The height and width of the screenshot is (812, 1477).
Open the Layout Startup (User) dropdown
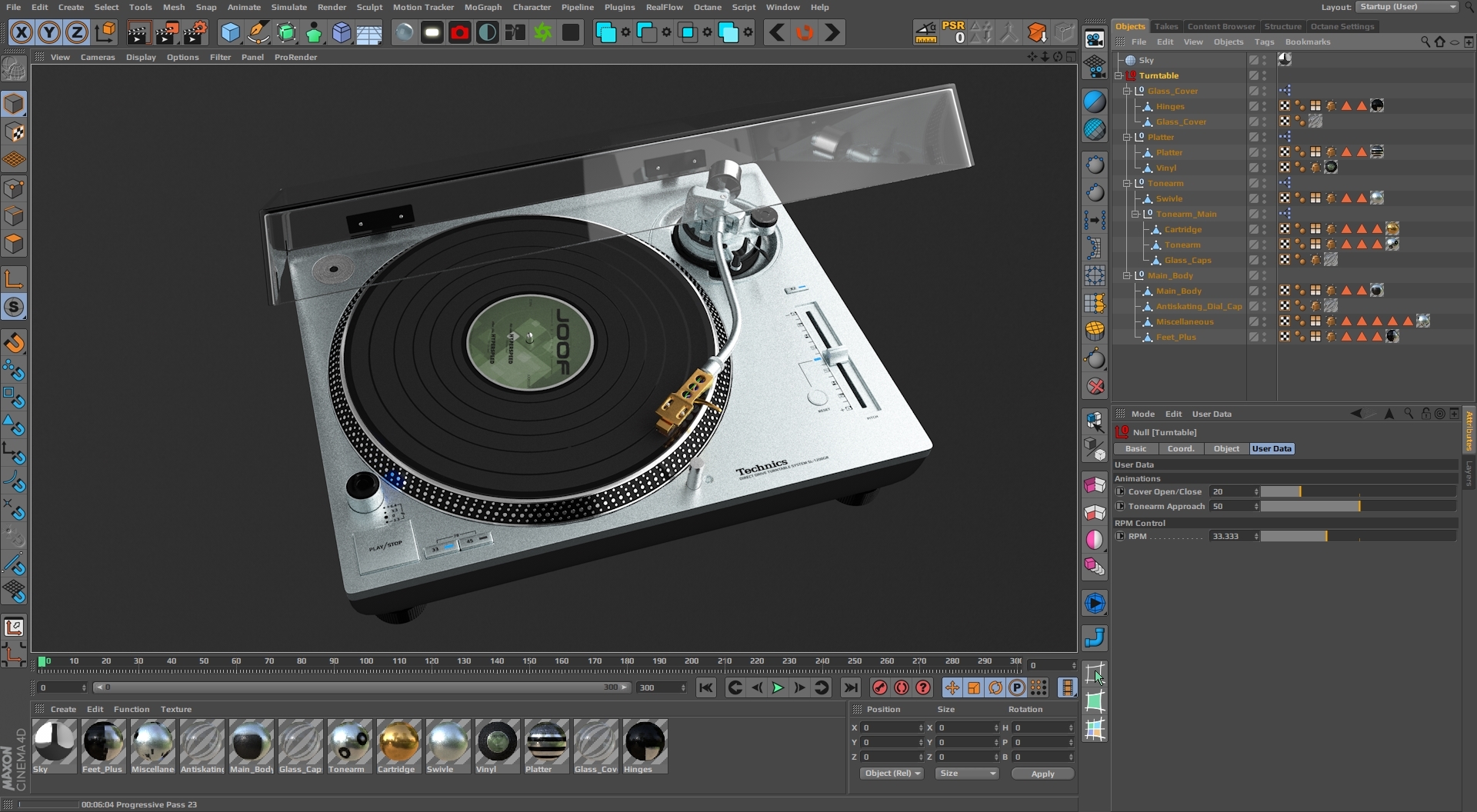pos(1407,7)
